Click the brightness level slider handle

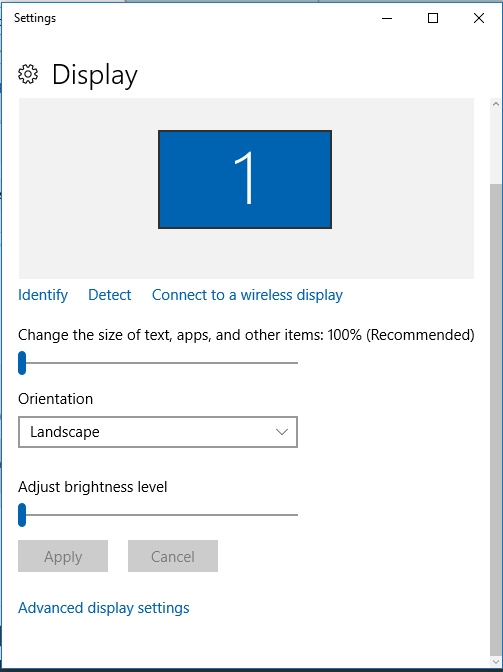[x=22, y=515]
